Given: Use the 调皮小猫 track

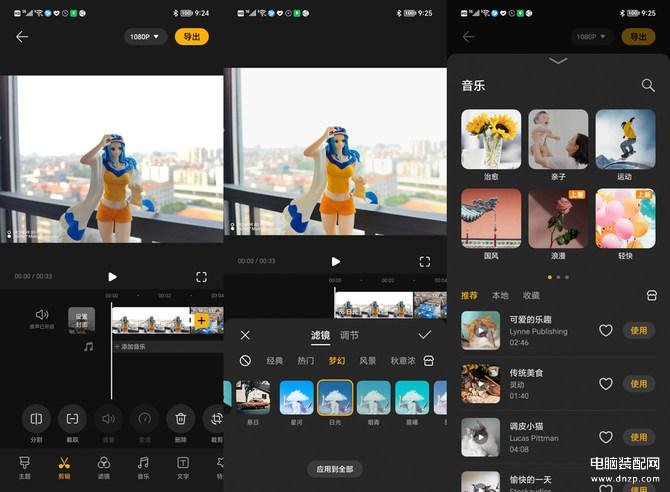Looking at the screenshot, I should click(x=639, y=437).
